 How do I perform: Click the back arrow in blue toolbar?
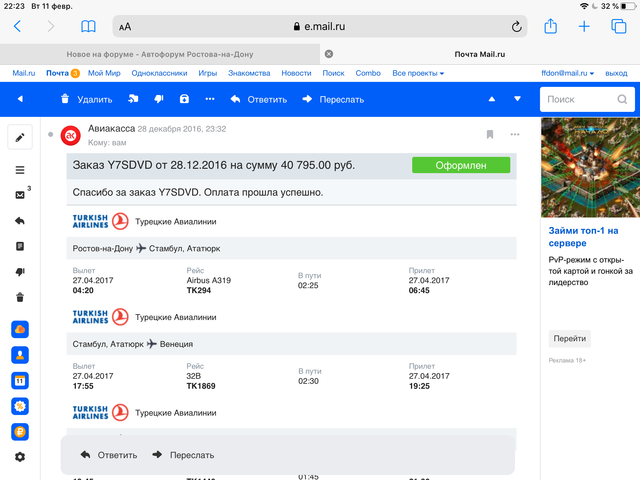20,99
